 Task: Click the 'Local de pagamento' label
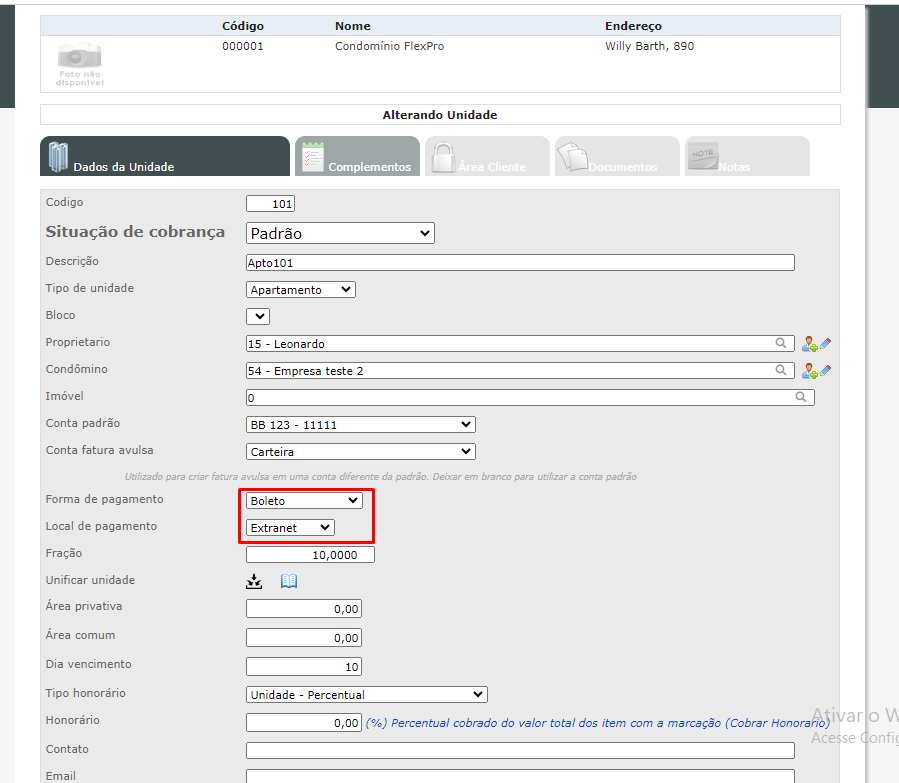coord(101,526)
